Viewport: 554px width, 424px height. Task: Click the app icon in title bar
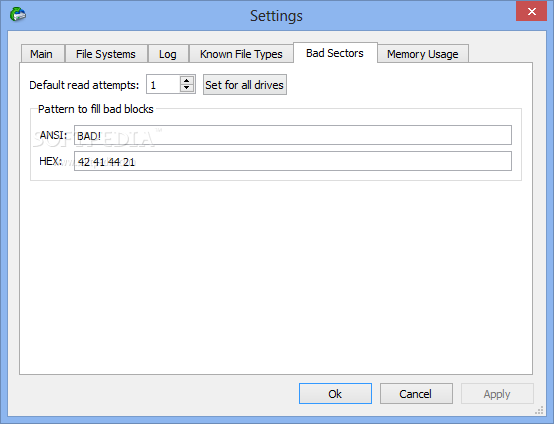pyautogui.click(x=18, y=14)
